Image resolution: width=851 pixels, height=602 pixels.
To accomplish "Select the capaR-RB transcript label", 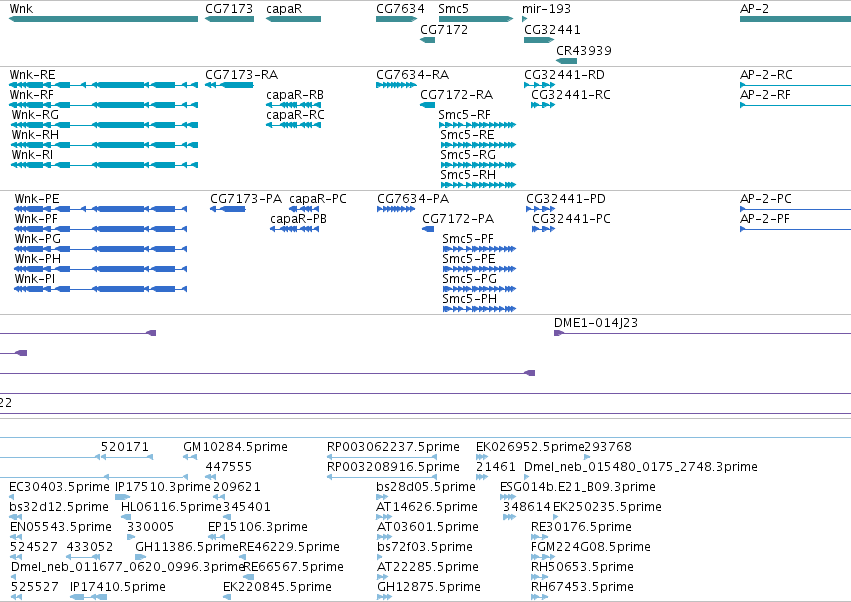I will tap(295, 95).
